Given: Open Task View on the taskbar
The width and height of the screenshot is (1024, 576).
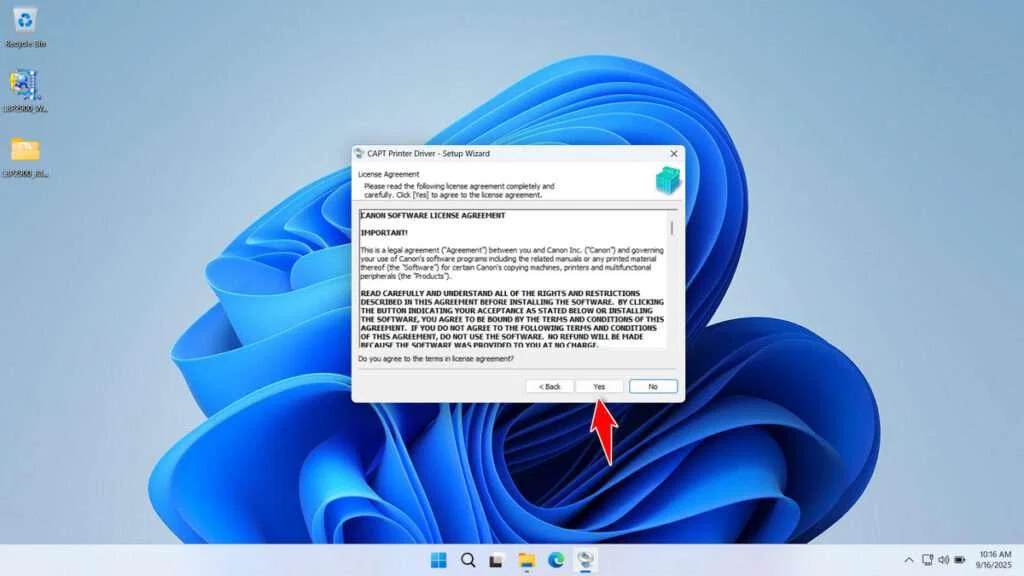Looking at the screenshot, I should point(495,560).
